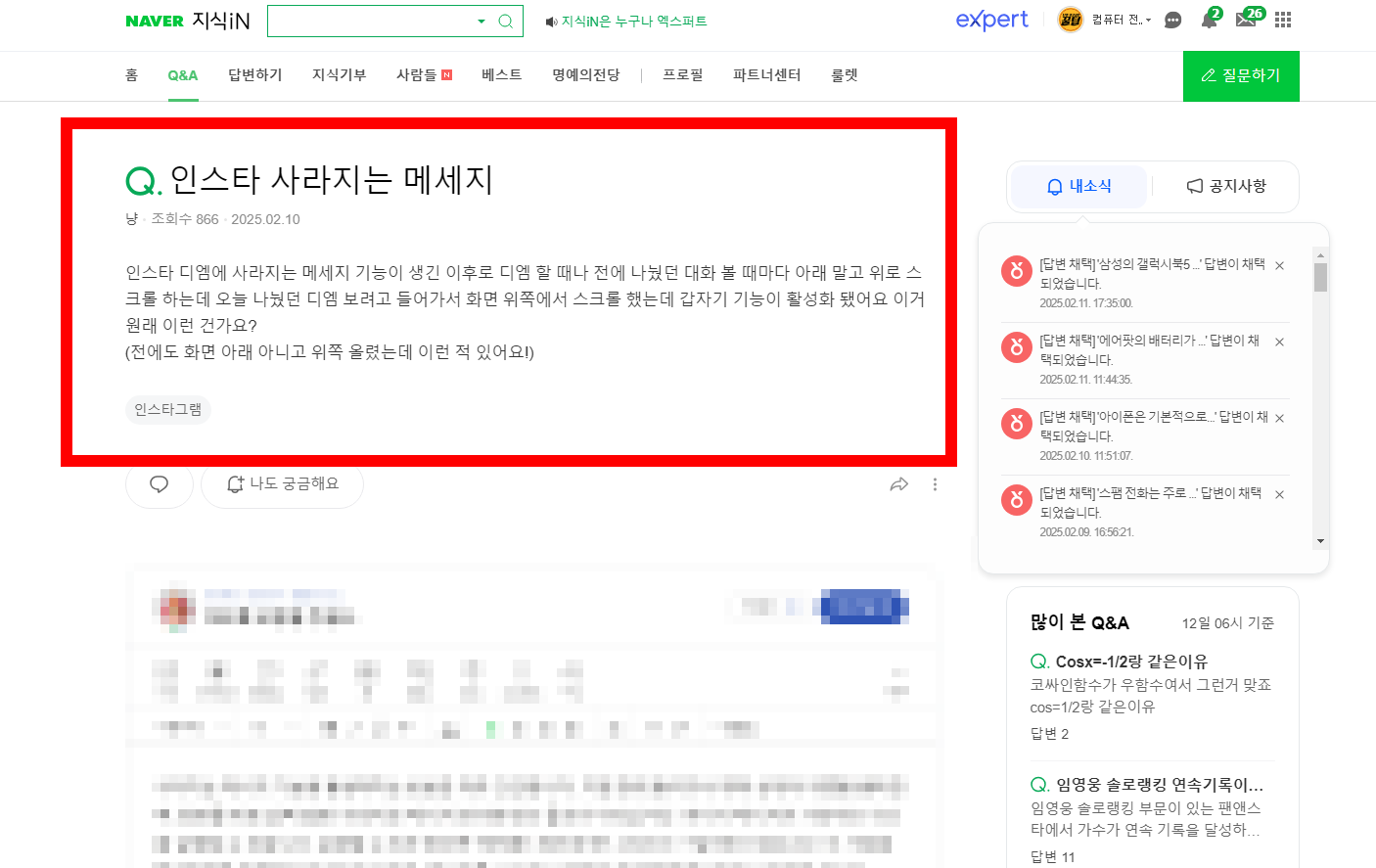The height and width of the screenshot is (868, 1376).
Task: Click the NAVER logo
Action: click(155, 21)
